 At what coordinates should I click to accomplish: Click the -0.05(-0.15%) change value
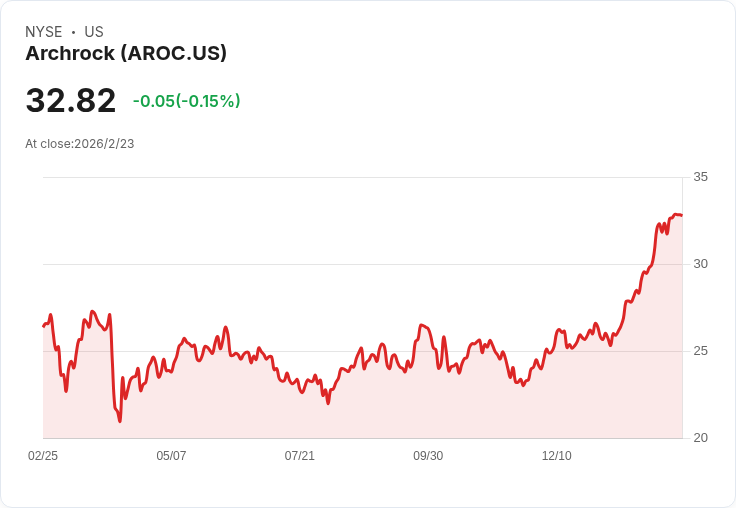[x=186, y=101]
